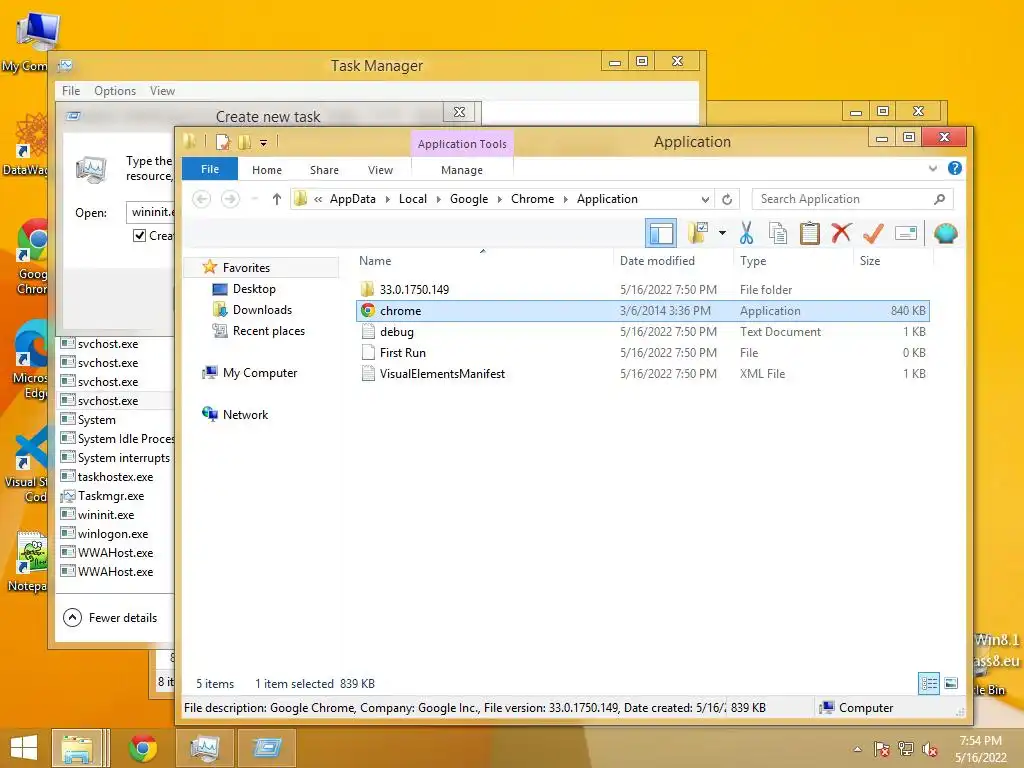The width and height of the screenshot is (1024, 768).
Task: Switch to Details view icon in status bar
Action: tap(929, 684)
